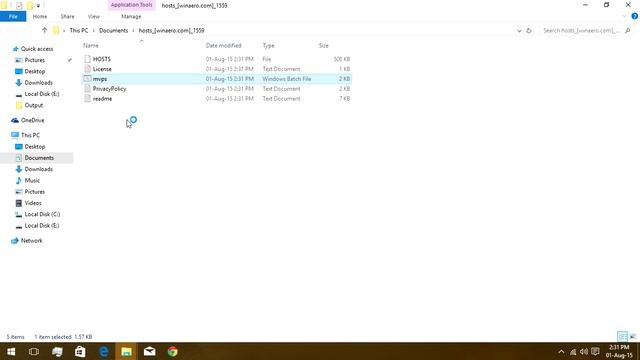This screenshot has height=360, width=640.
Task: Click into the search box for this folder
Action: (581, 31)
